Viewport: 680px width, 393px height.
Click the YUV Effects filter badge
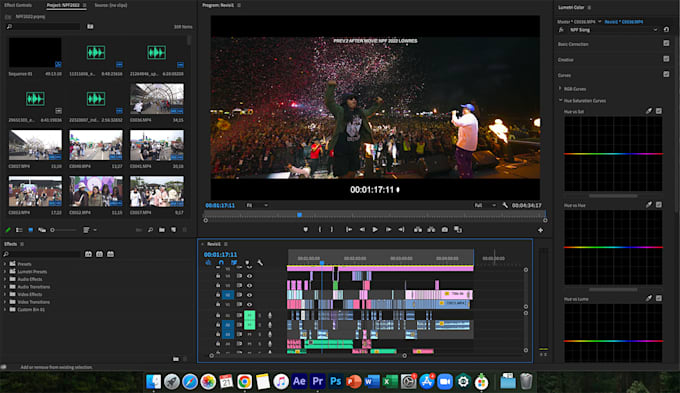pos(111,254)
